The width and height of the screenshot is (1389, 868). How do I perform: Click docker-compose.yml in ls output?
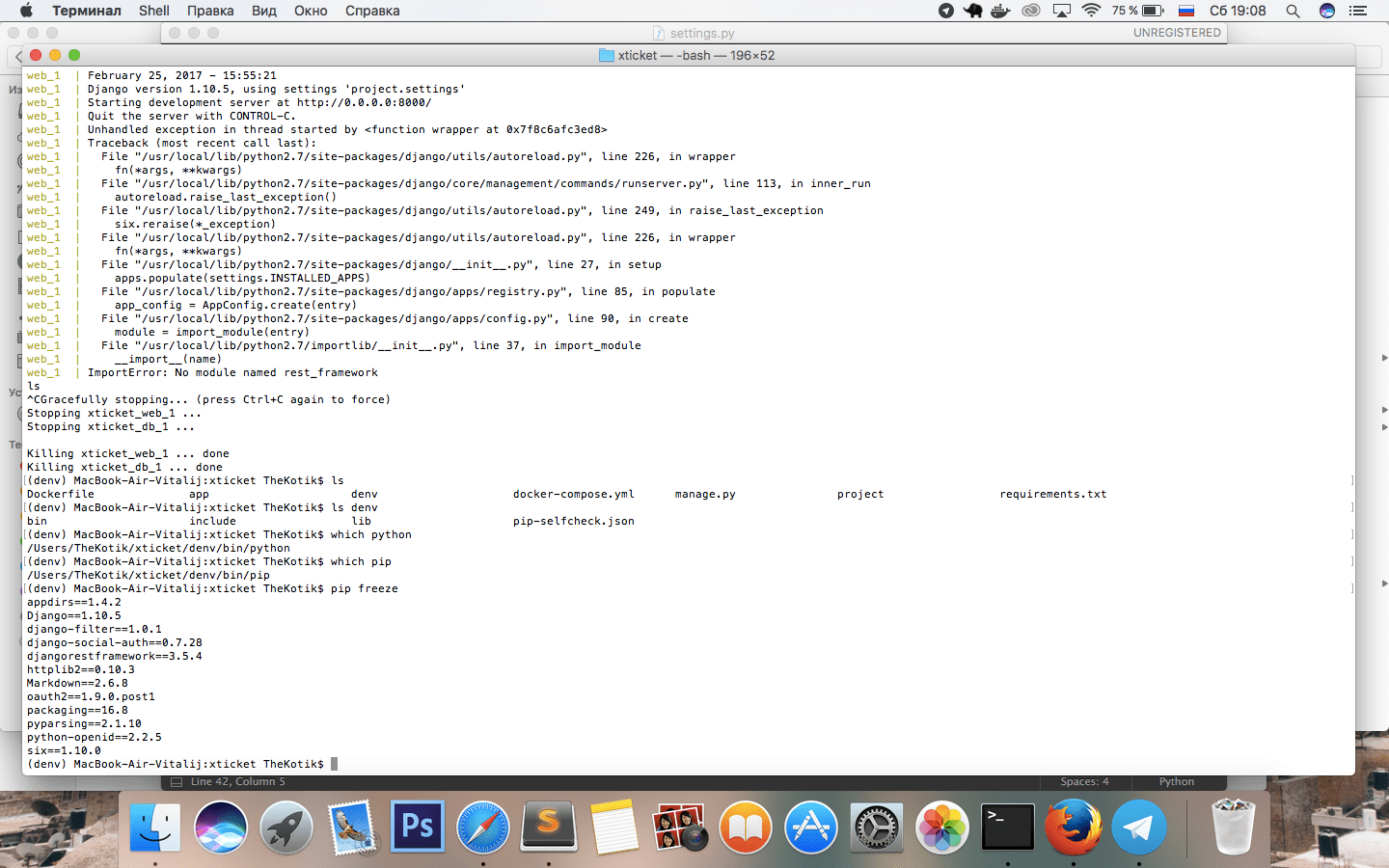574,494
